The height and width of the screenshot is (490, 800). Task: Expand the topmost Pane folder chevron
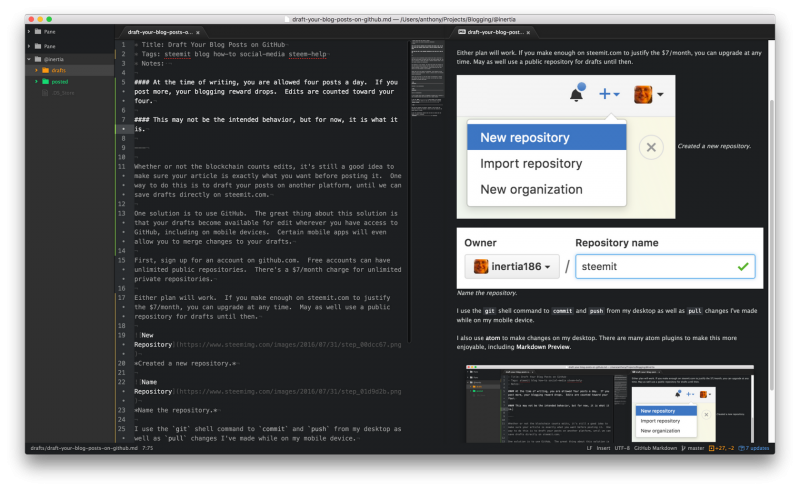tap(29, 32)
